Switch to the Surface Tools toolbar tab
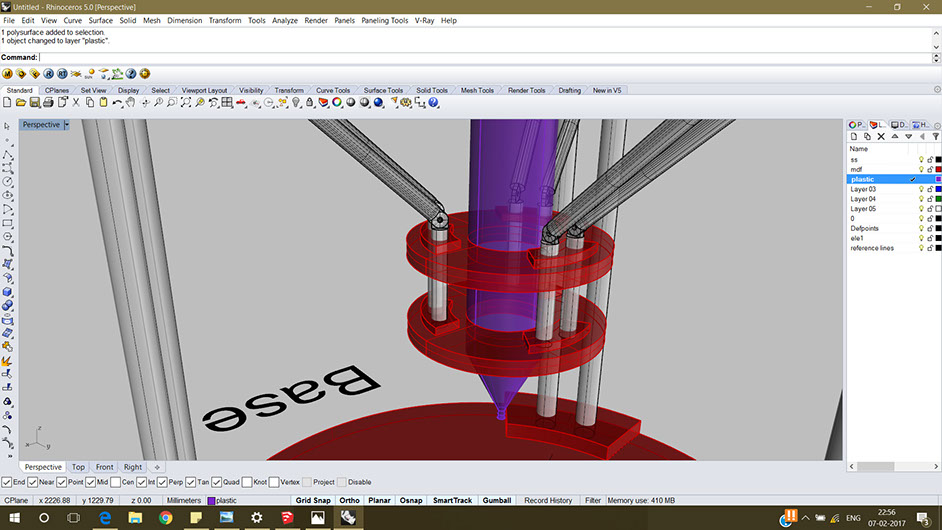 [383, 90]
